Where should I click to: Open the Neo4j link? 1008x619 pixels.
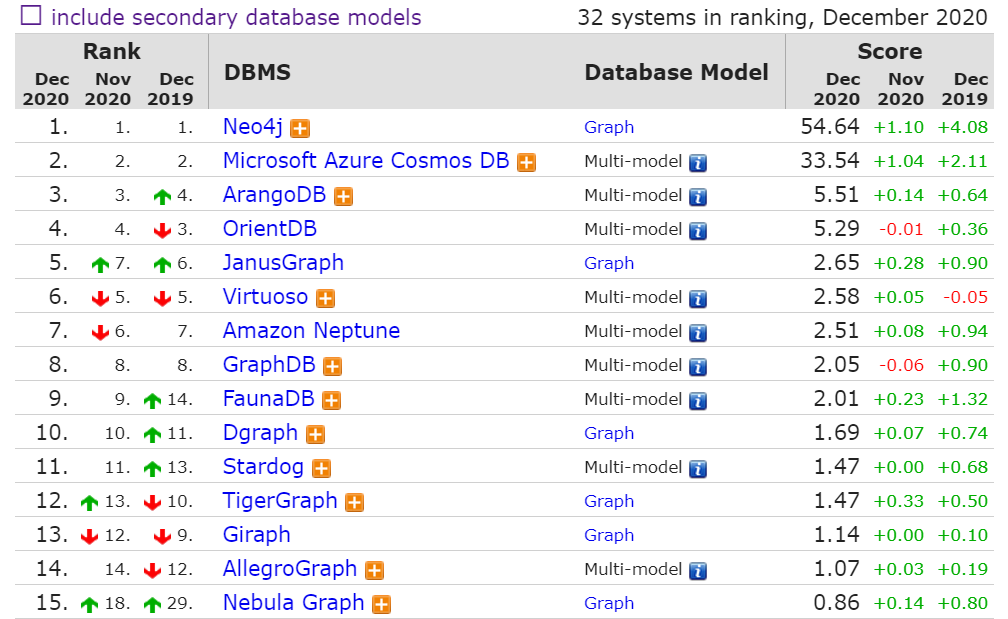(x=253, y=127)
